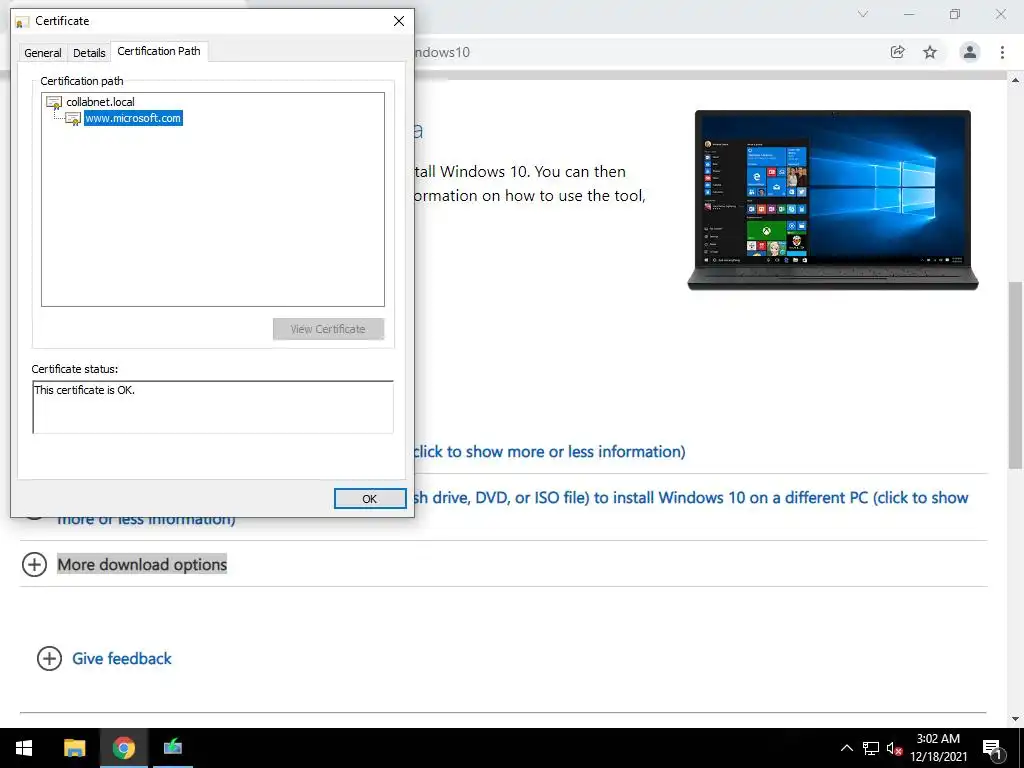The image size is (1024, 768).
Task: Click the collabnet.local certificate icon
Action: click(x=54, y=102)
